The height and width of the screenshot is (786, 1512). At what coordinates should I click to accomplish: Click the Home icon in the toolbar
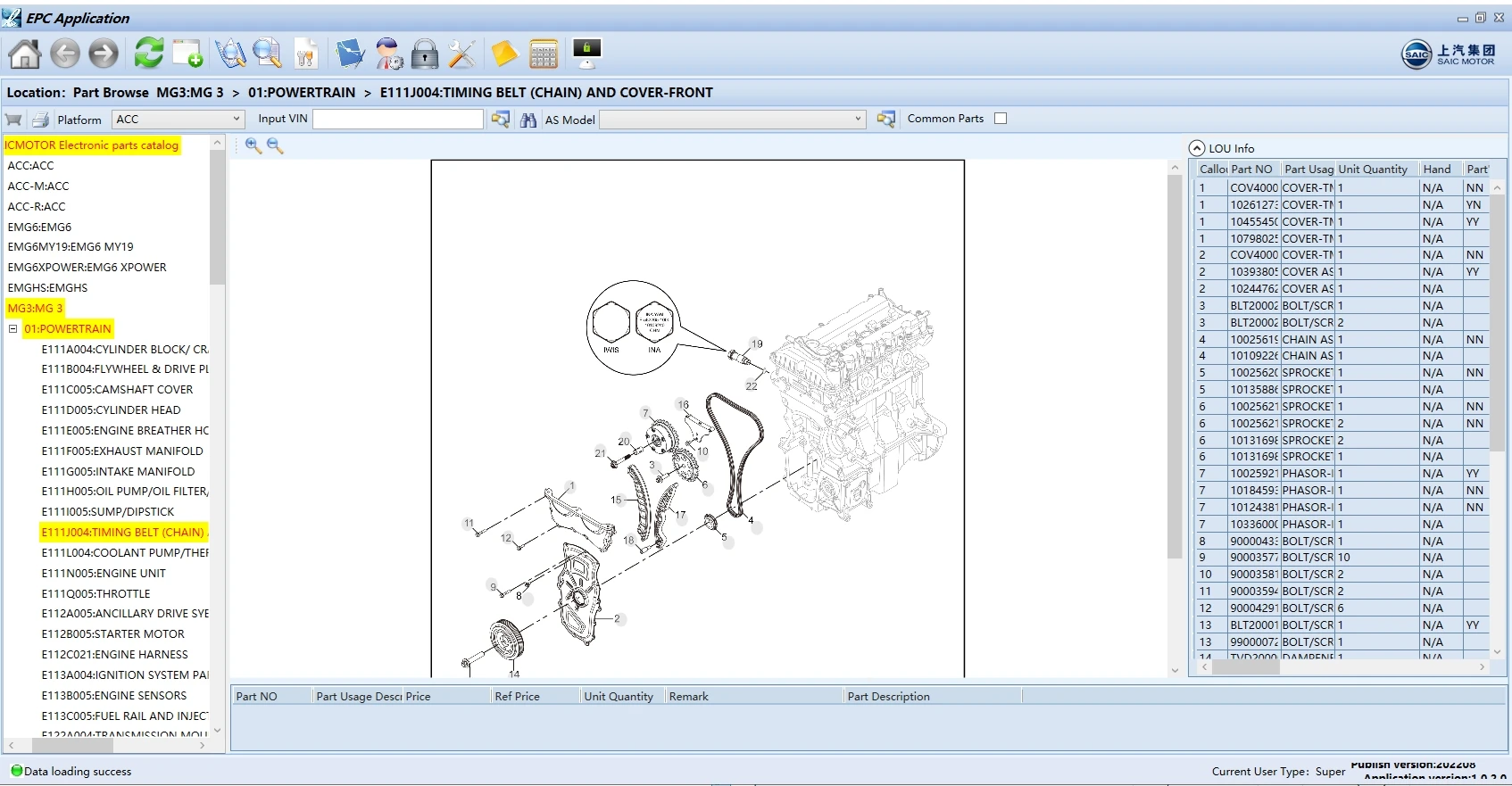24,54
